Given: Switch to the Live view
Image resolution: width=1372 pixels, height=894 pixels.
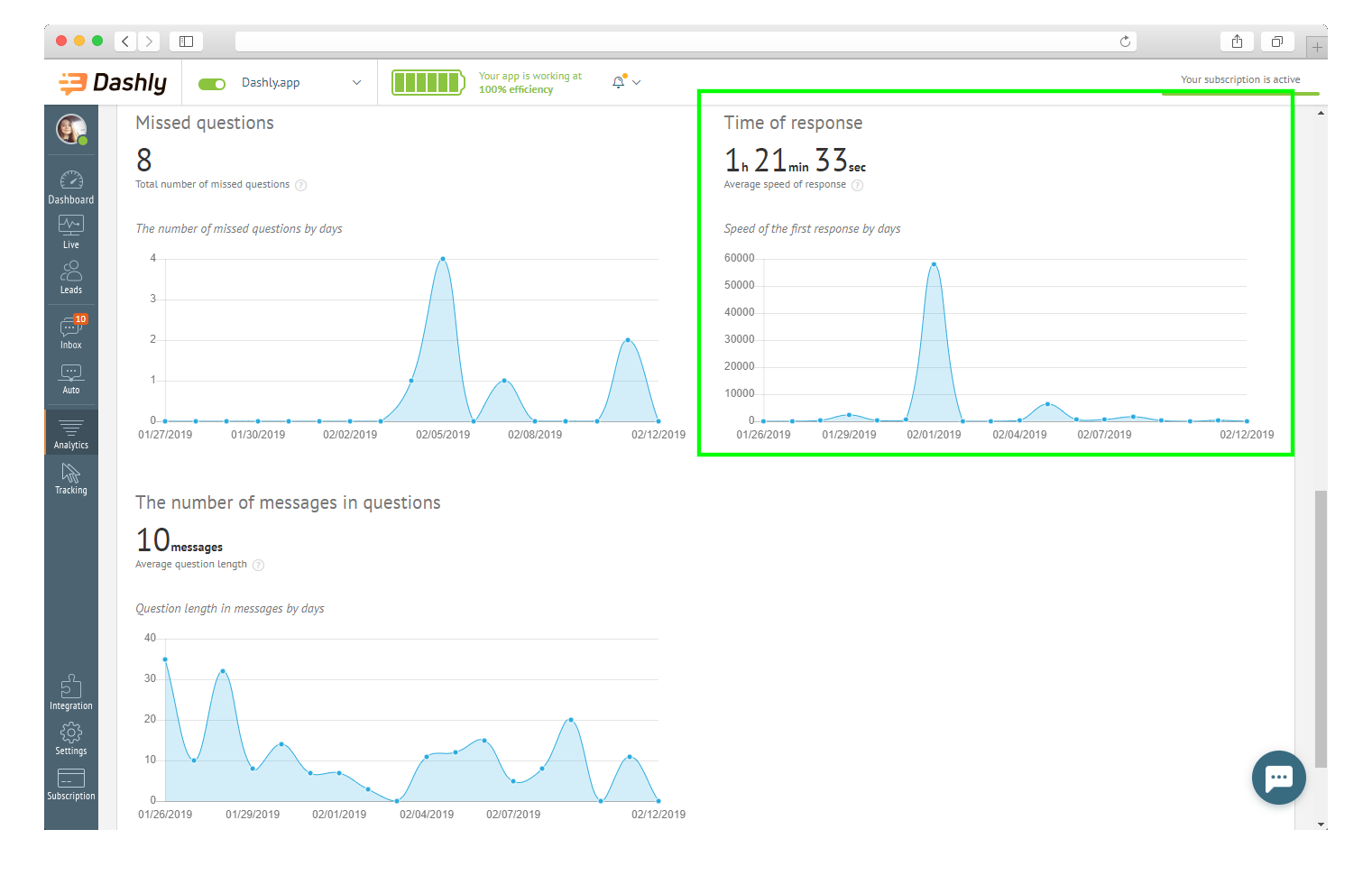Looking at the screenshot, I should tap(70, 231).
